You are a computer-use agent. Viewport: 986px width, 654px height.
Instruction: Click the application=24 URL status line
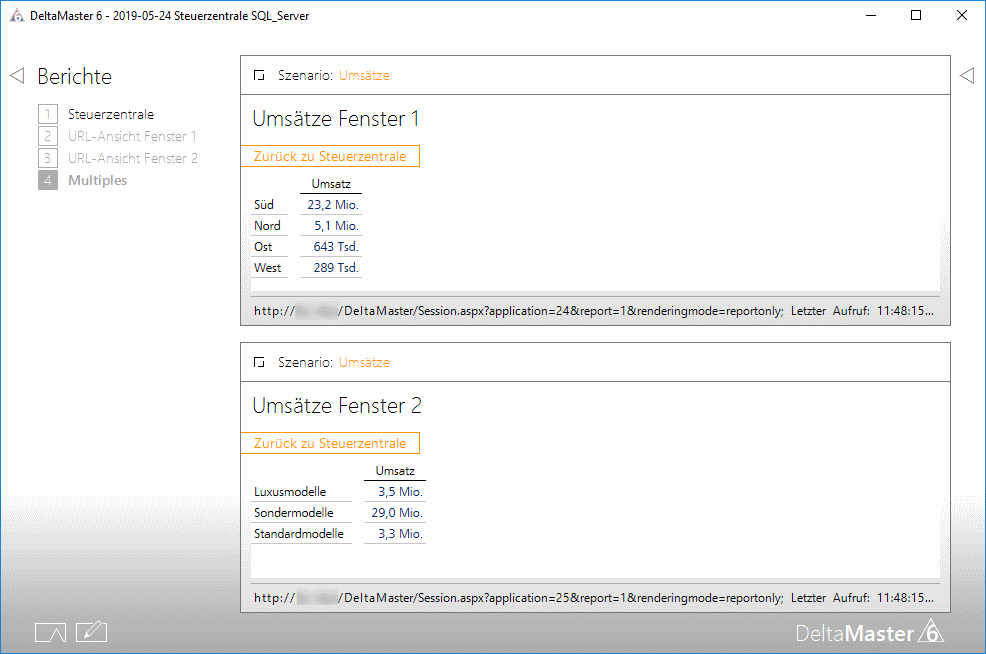(x=594, y=311)
